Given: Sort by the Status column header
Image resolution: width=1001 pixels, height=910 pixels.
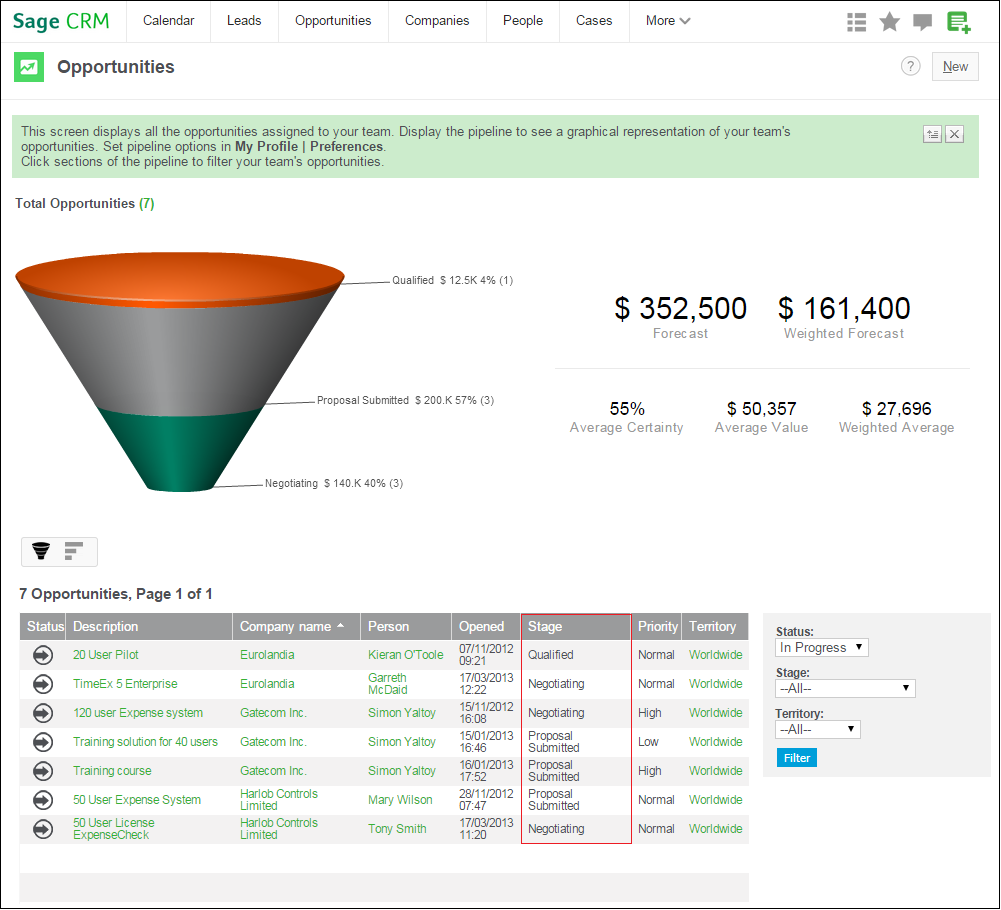Looking at the screenshot, I should pyautogui.click(x=43, y=626).
